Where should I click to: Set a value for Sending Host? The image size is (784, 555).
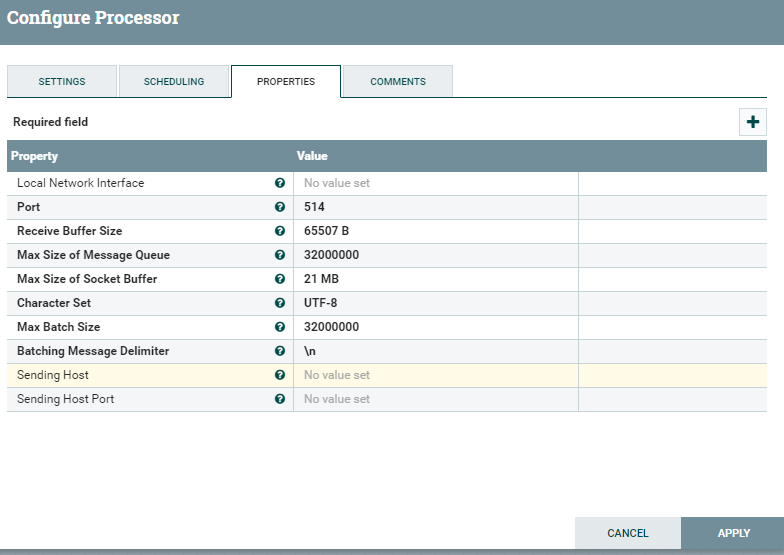(x=435, y=375)
